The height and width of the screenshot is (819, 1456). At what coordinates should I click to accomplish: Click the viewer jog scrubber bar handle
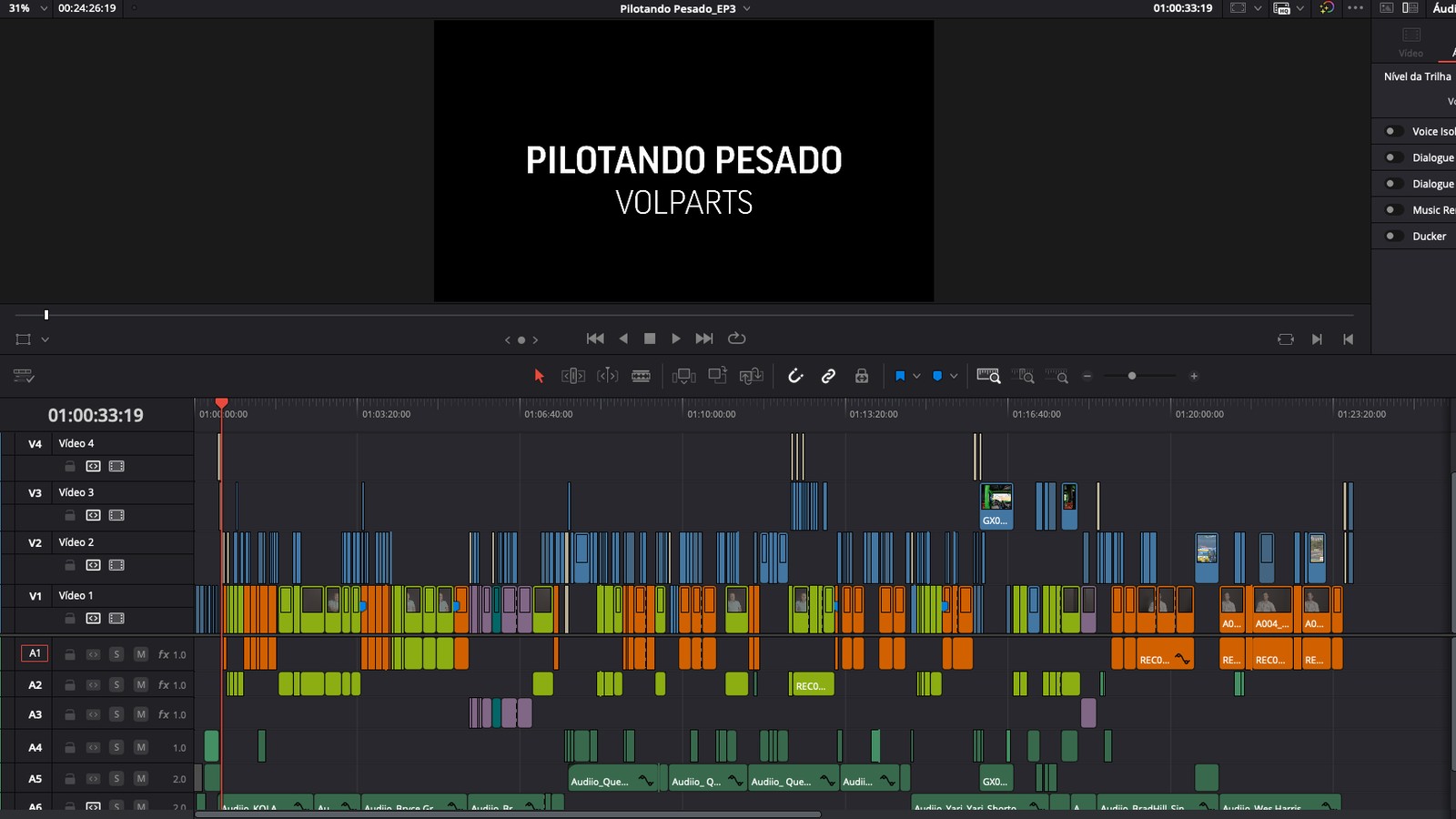pyautogui.click(x=46, y=315)
